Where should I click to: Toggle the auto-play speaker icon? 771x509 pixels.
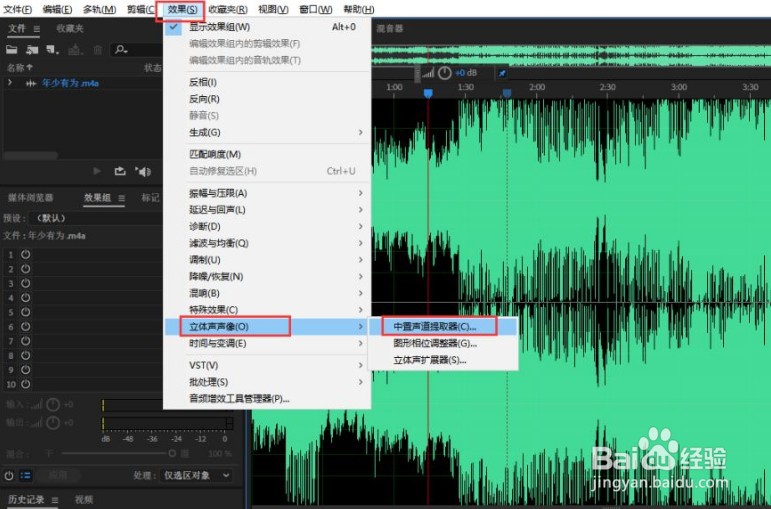click(x=143, y=171)
